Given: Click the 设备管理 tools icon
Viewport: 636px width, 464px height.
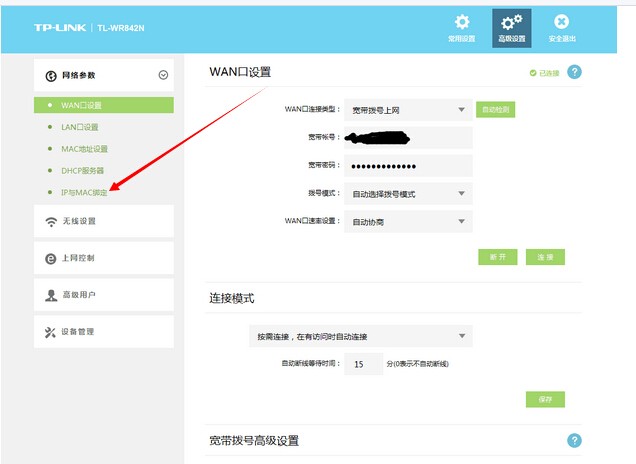Looking at the screenshot, I should coord(50,333).
